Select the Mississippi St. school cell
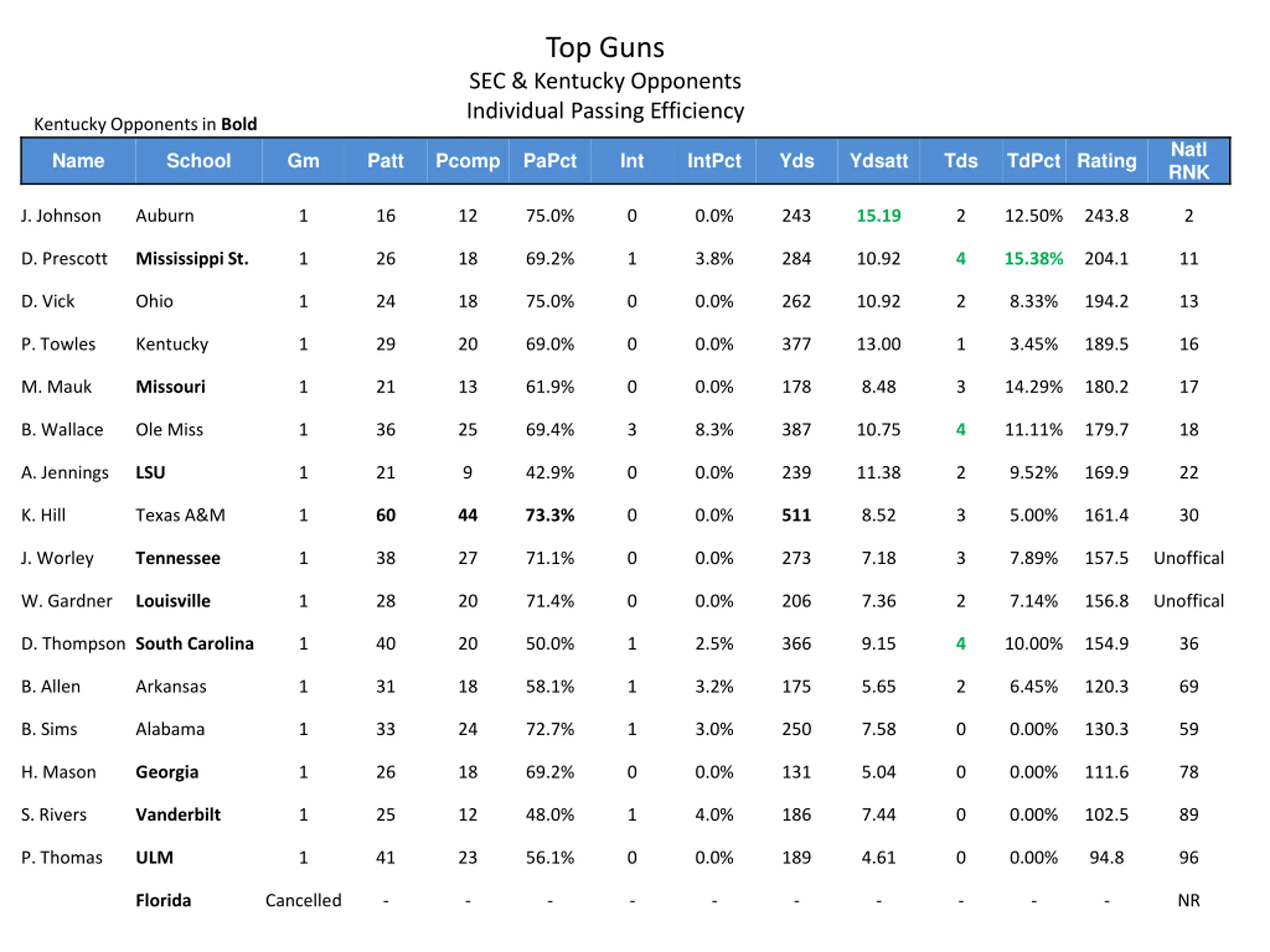Screen dimensions: 1270x952 pos(192,259)
